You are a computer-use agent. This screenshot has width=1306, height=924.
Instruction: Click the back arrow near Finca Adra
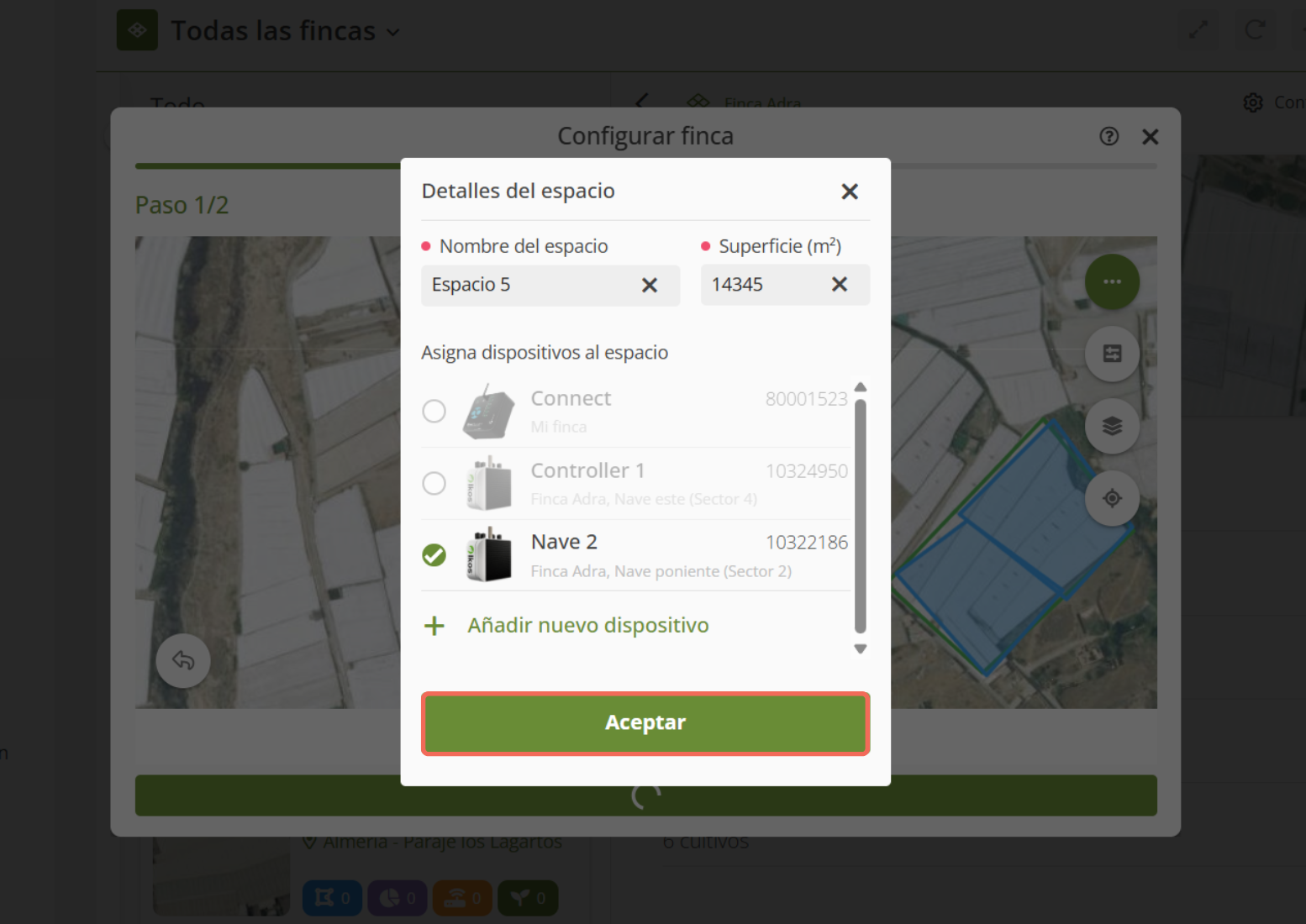click(x=641, y=102)
